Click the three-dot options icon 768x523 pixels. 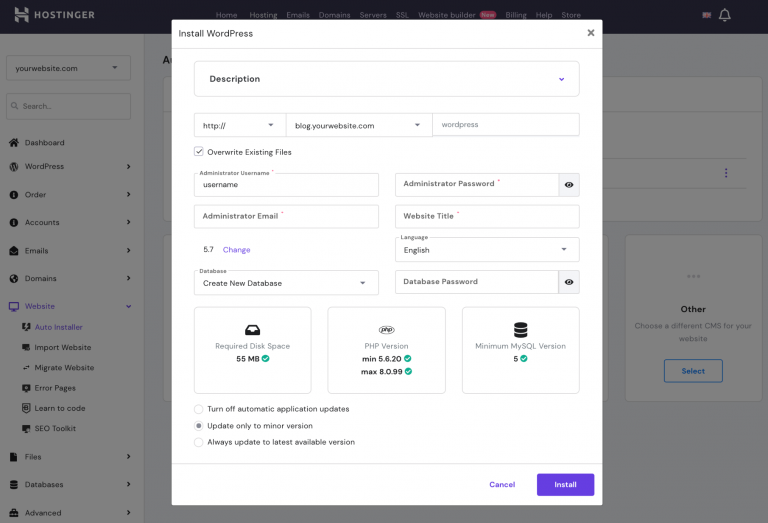click(726, 173)
